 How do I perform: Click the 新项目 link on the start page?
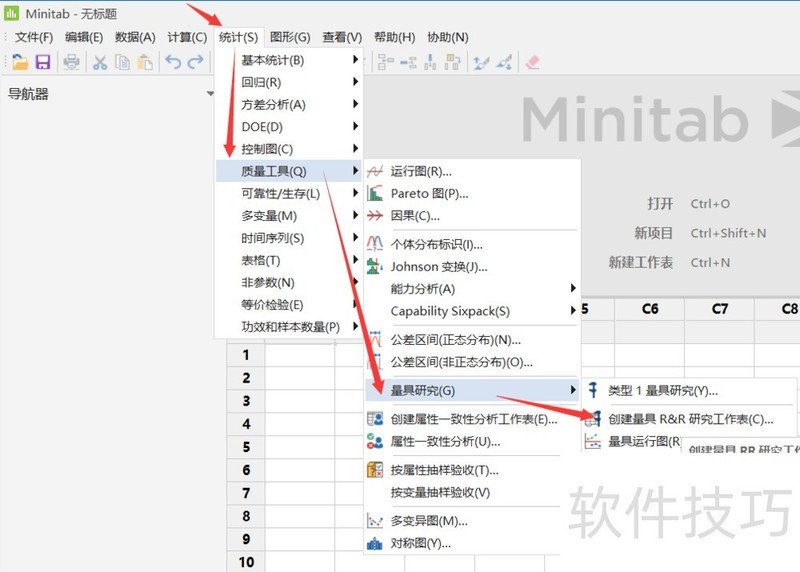coord(654,233)
